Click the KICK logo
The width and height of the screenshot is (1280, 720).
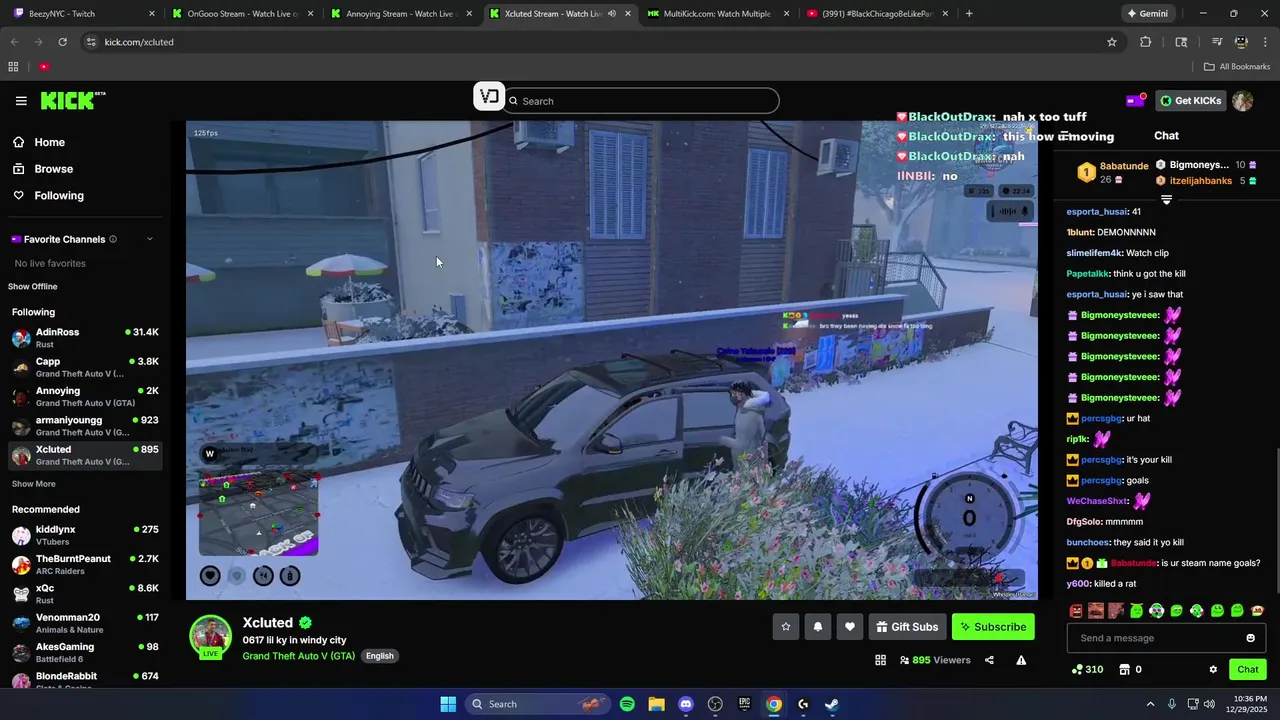pyautogui.click(x=72, y=100)
